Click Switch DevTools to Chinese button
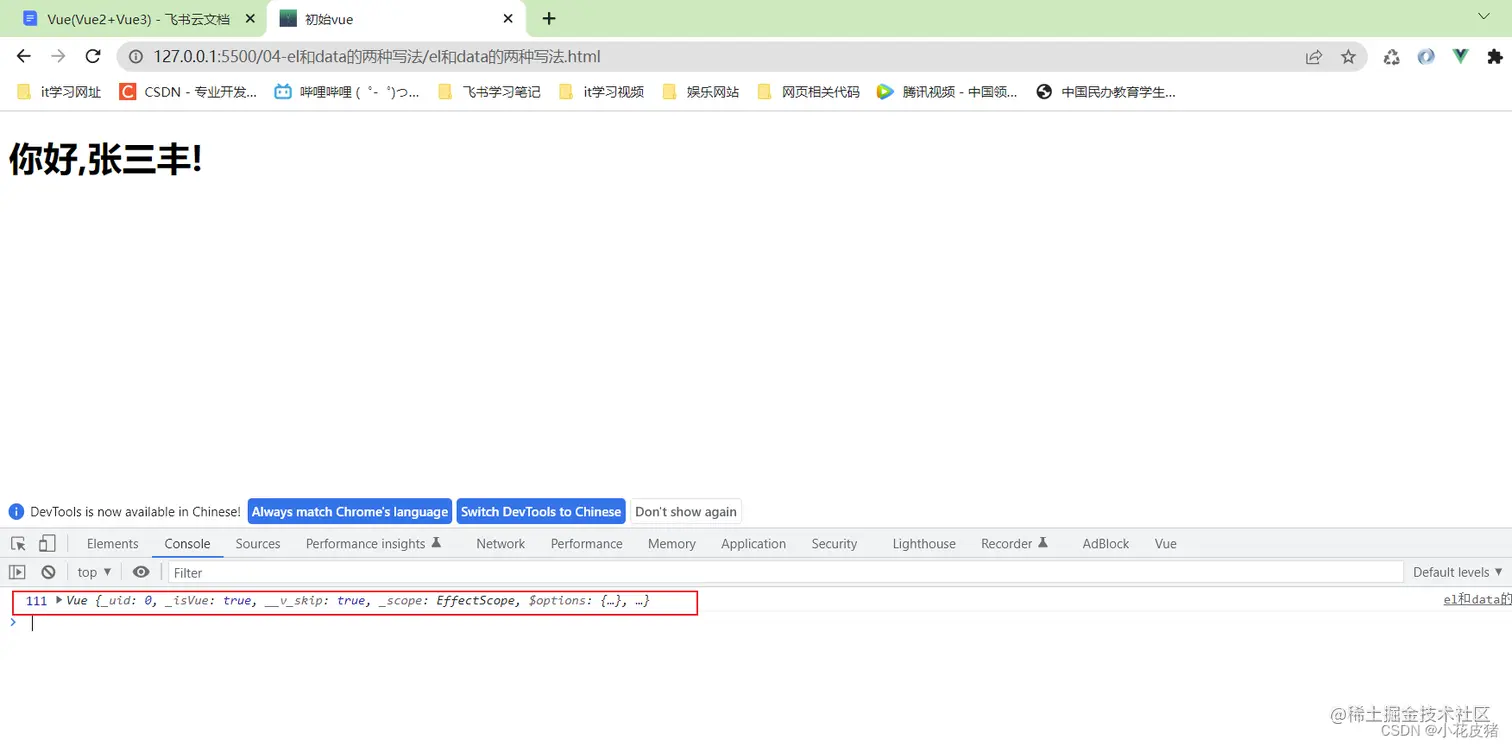Screen dimensions: 1512x746 [541, 511]
